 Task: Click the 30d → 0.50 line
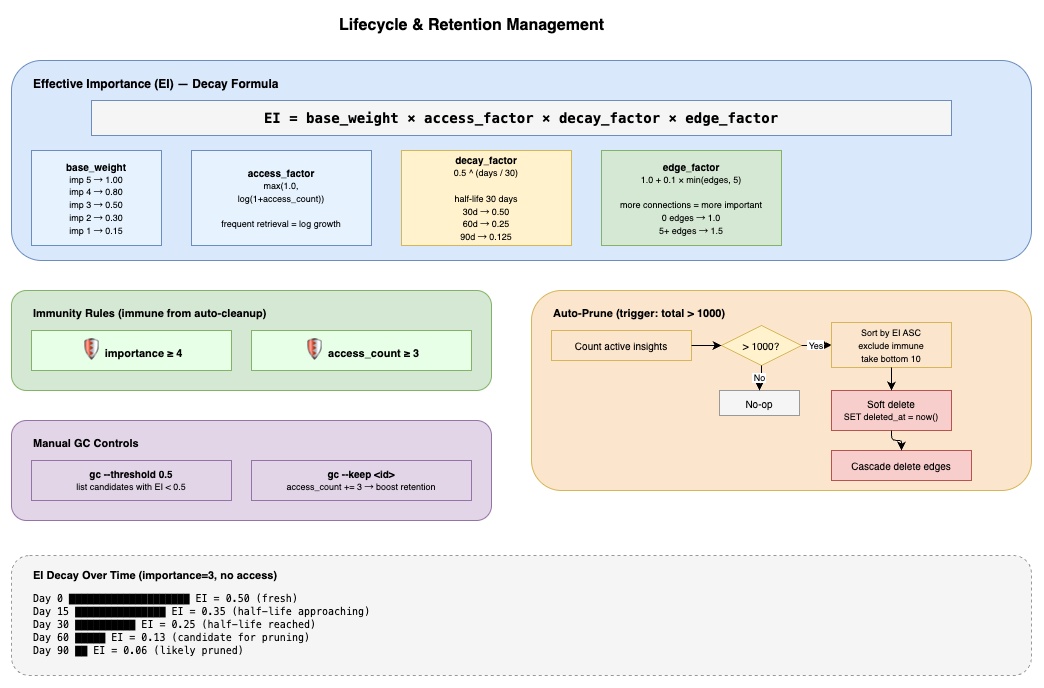[486, 212]
